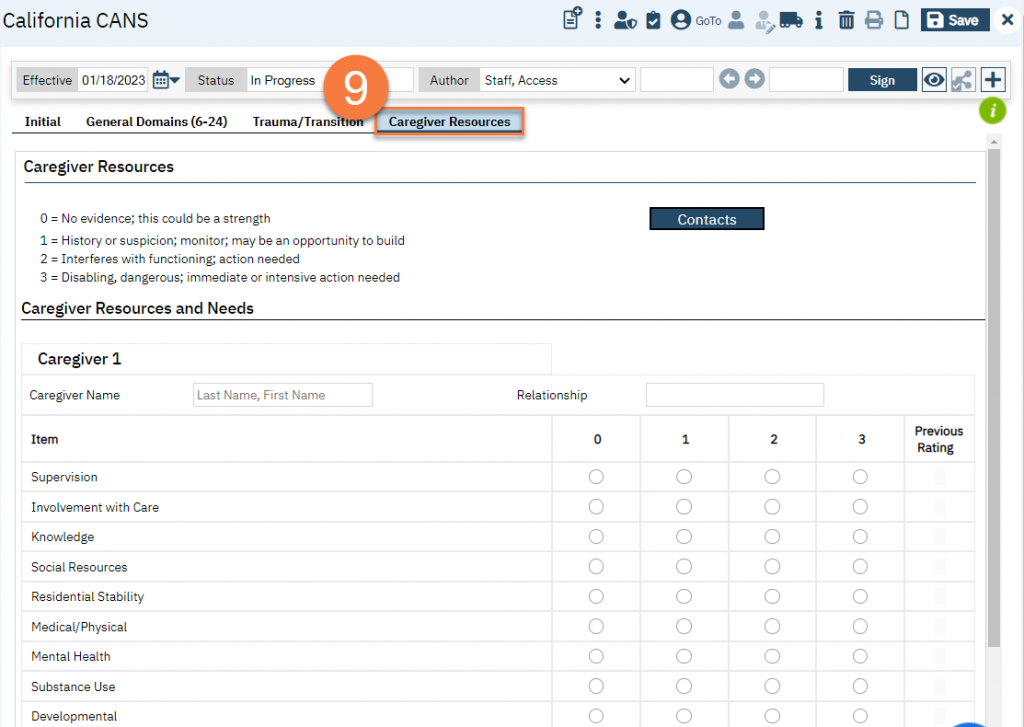The width and height of the screenshot is (1024, 727).
Task: Open the three-dot more options menu
Action: (598, 20)
